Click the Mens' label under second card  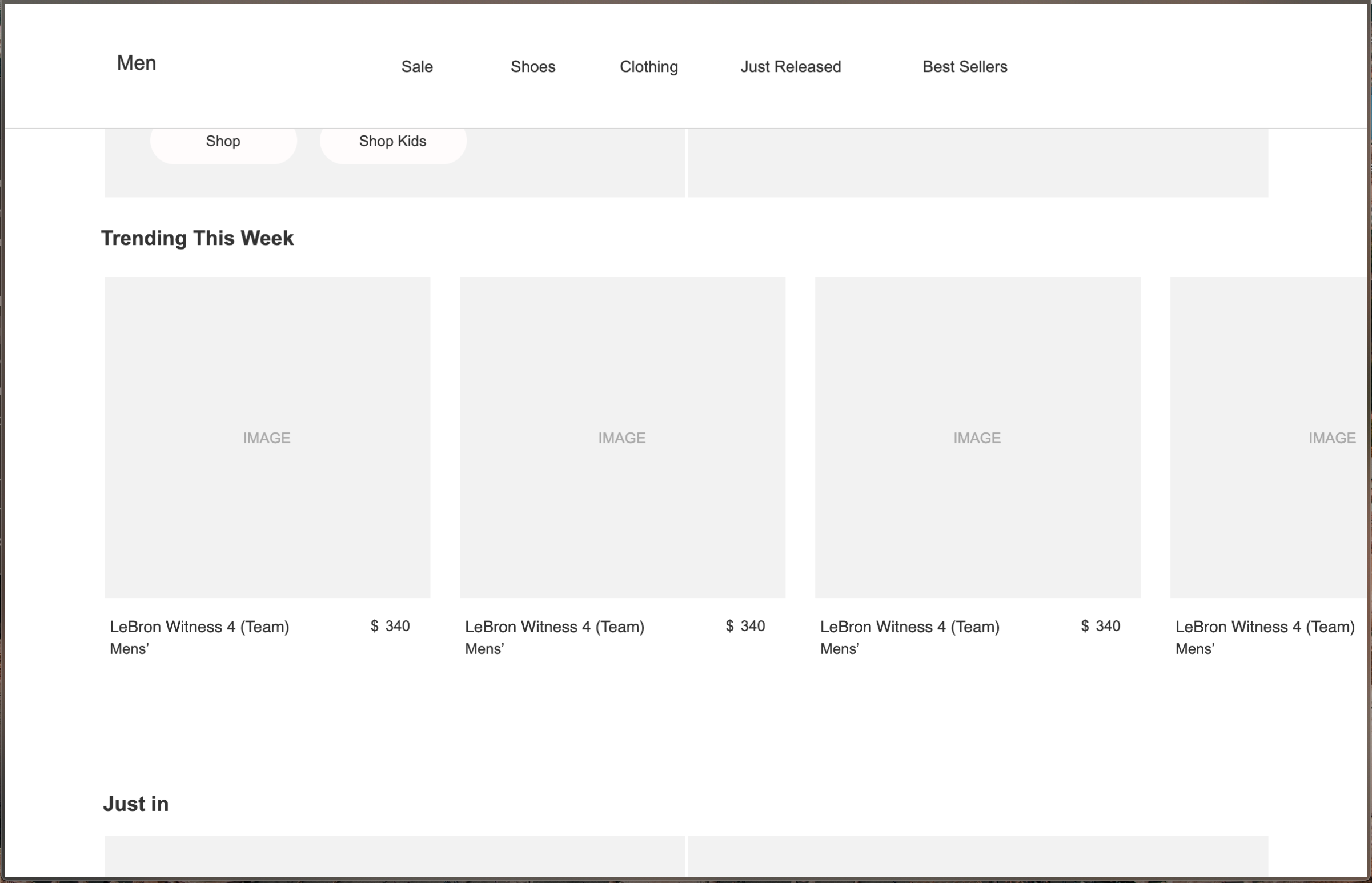click(x=484, y=648)
